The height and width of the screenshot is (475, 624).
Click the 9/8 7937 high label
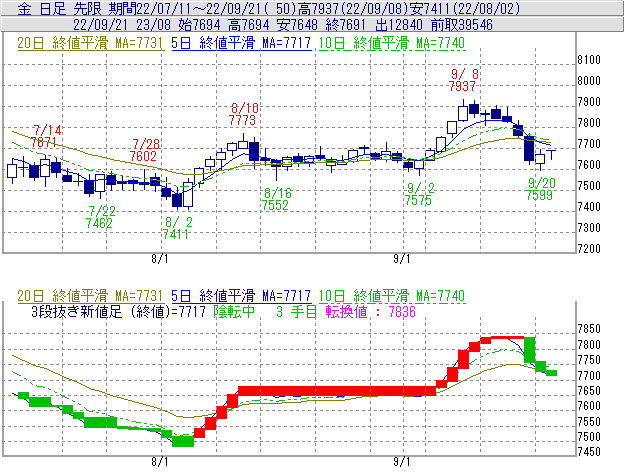pos(463,80)
